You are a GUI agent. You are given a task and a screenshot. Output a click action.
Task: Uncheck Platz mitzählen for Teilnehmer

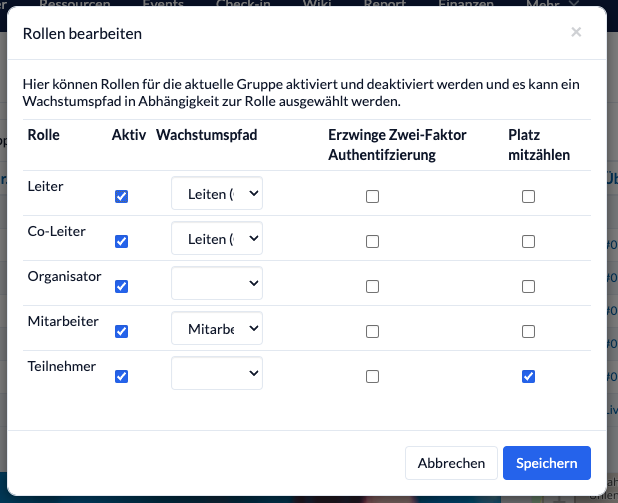coord(529,376)
